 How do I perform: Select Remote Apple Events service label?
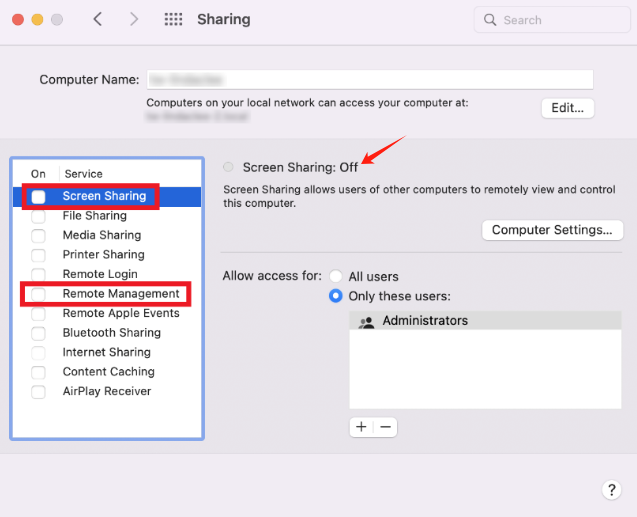[121, 313]
